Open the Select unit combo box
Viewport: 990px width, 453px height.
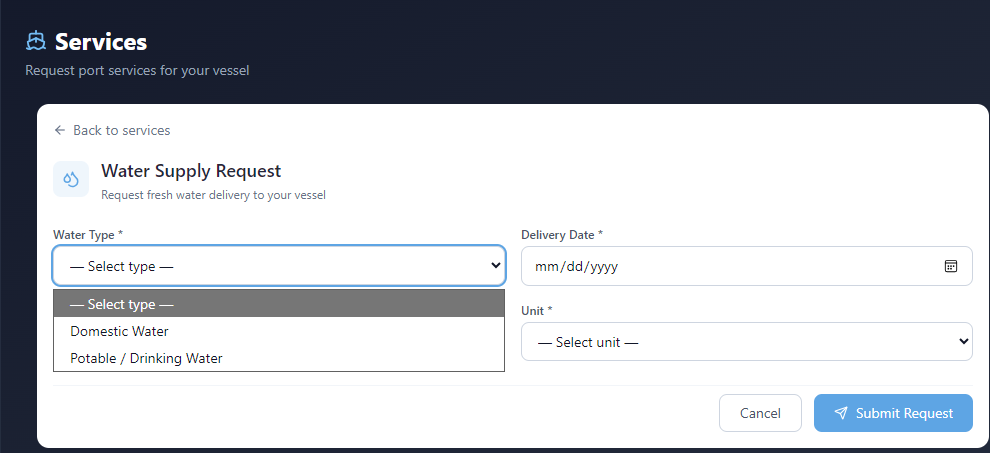pyautogui.click(x=747, y=342)
